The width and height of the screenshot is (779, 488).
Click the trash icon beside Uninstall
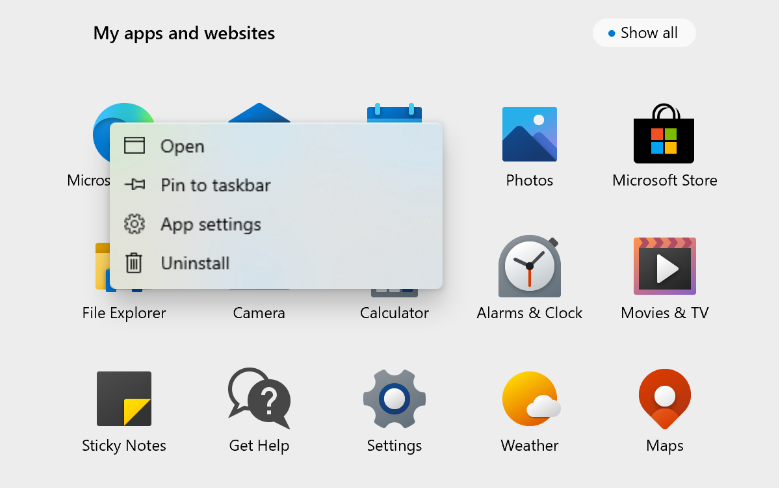(x=134, y=263)
